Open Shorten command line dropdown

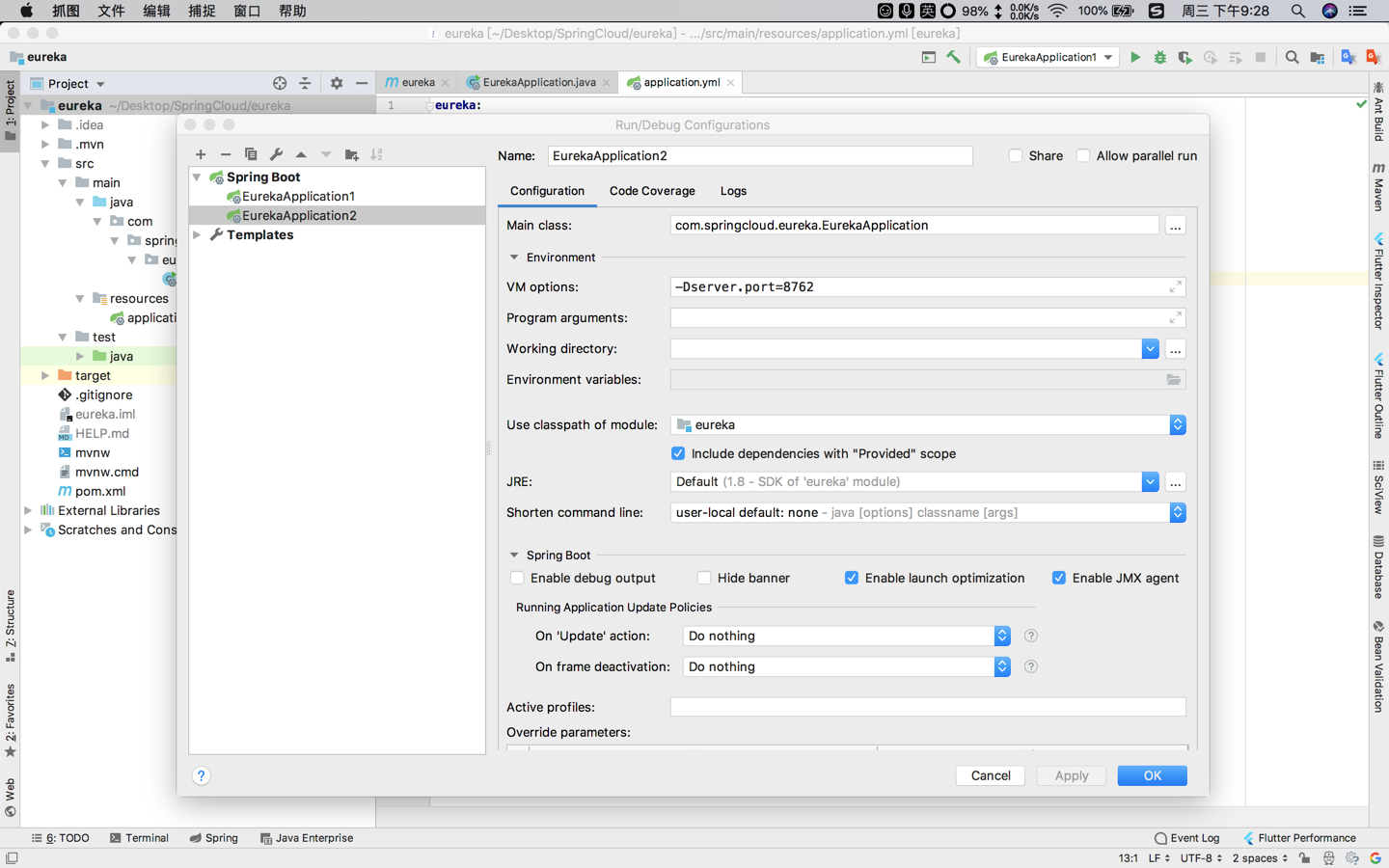coord(1178,512)
